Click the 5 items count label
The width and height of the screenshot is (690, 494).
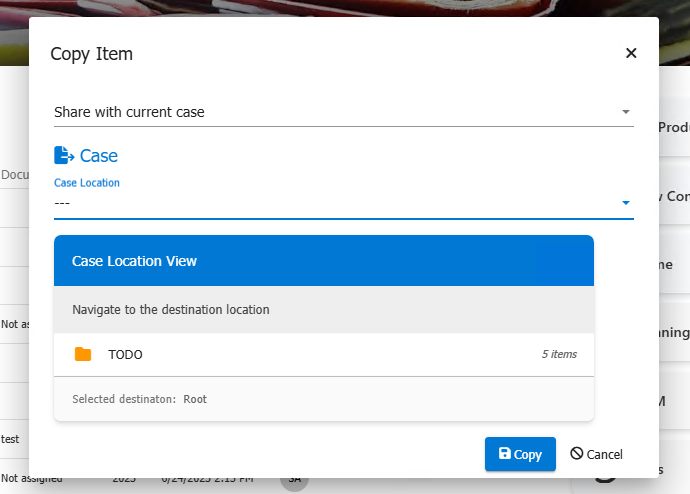[559, 354]
